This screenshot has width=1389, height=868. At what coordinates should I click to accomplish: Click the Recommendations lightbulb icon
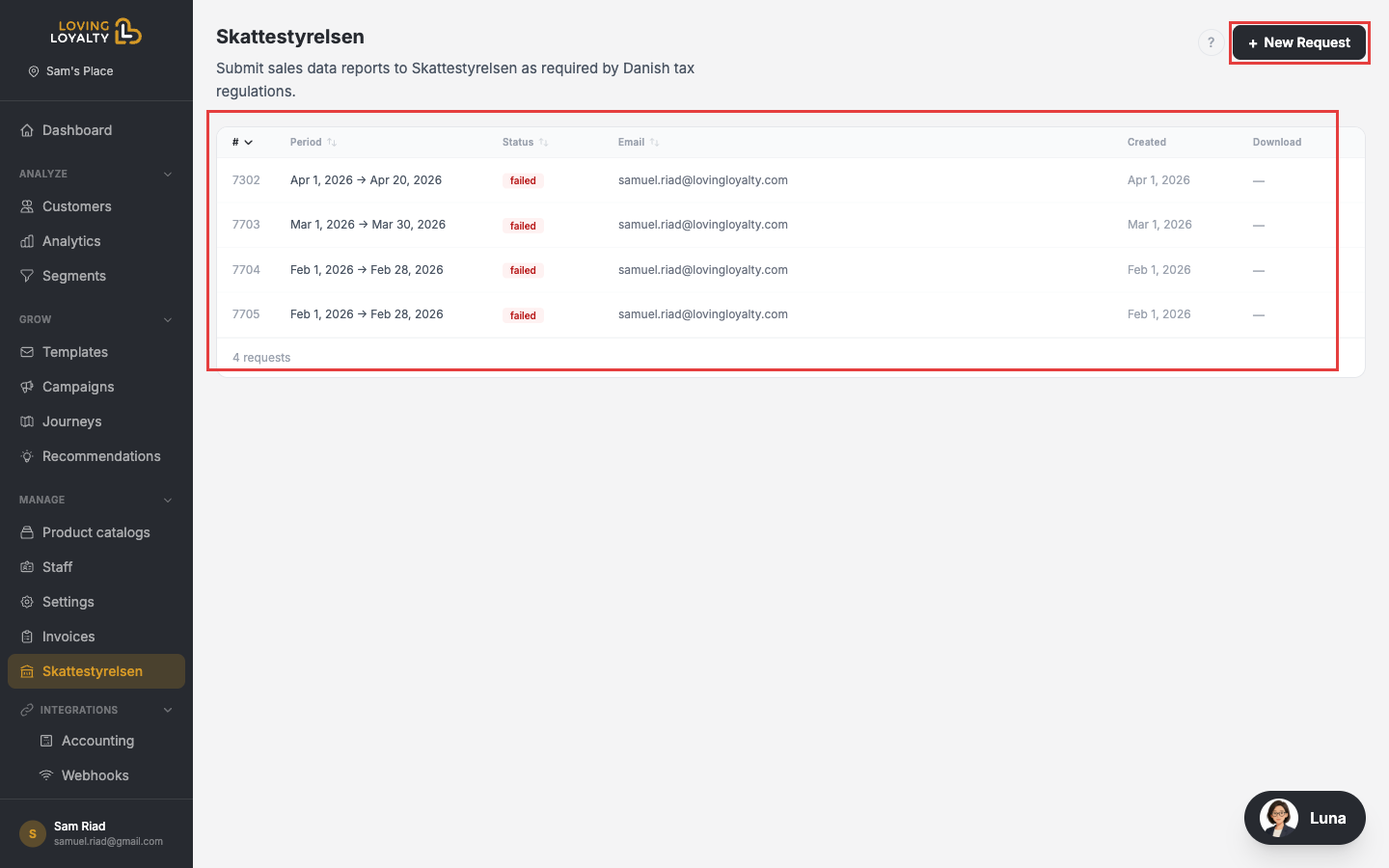point(27,456)
